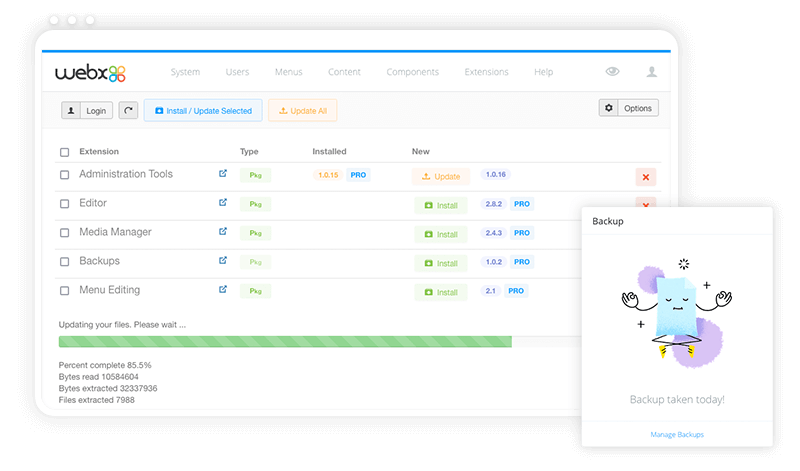800x471 pixels.
Task: Open external link for Backups
Action: click(x=223, y=261)
